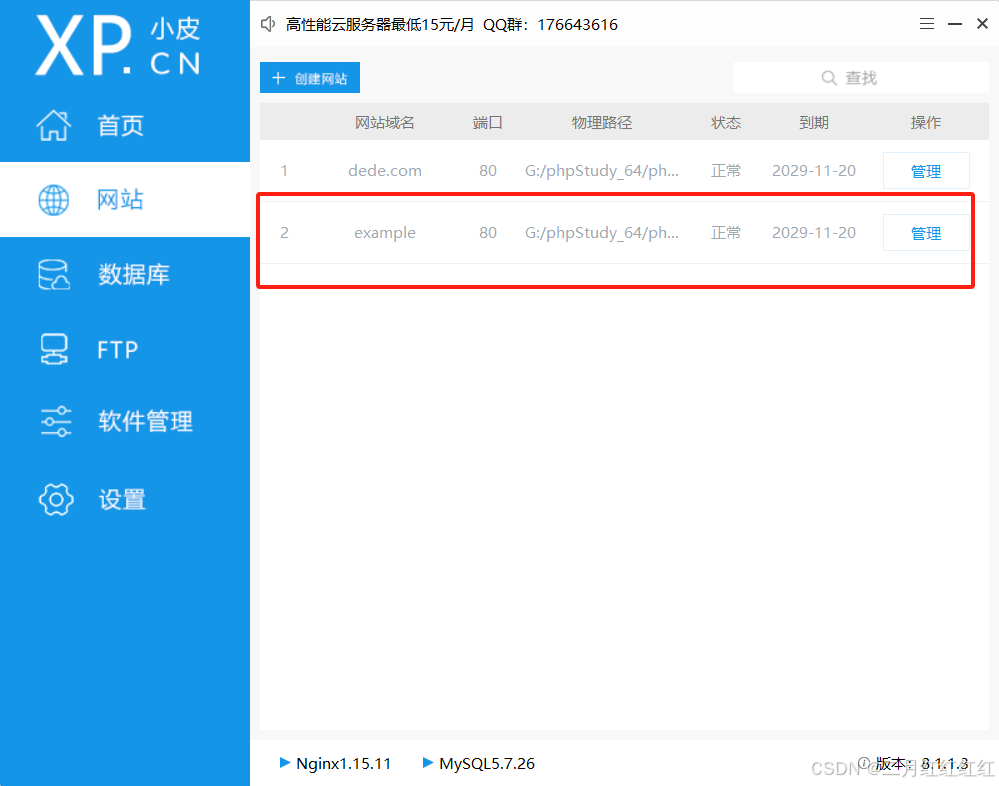The width and height of the screenshot is (999, 786).
Task: Open the hamburger menu icon in title bar
Action: click(927, 24)
